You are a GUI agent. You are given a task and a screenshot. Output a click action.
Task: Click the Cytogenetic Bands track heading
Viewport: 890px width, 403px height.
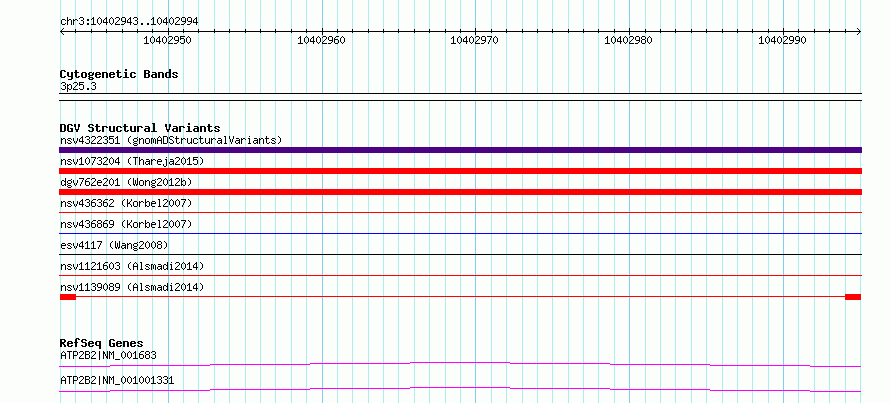[x=119, y=74]
